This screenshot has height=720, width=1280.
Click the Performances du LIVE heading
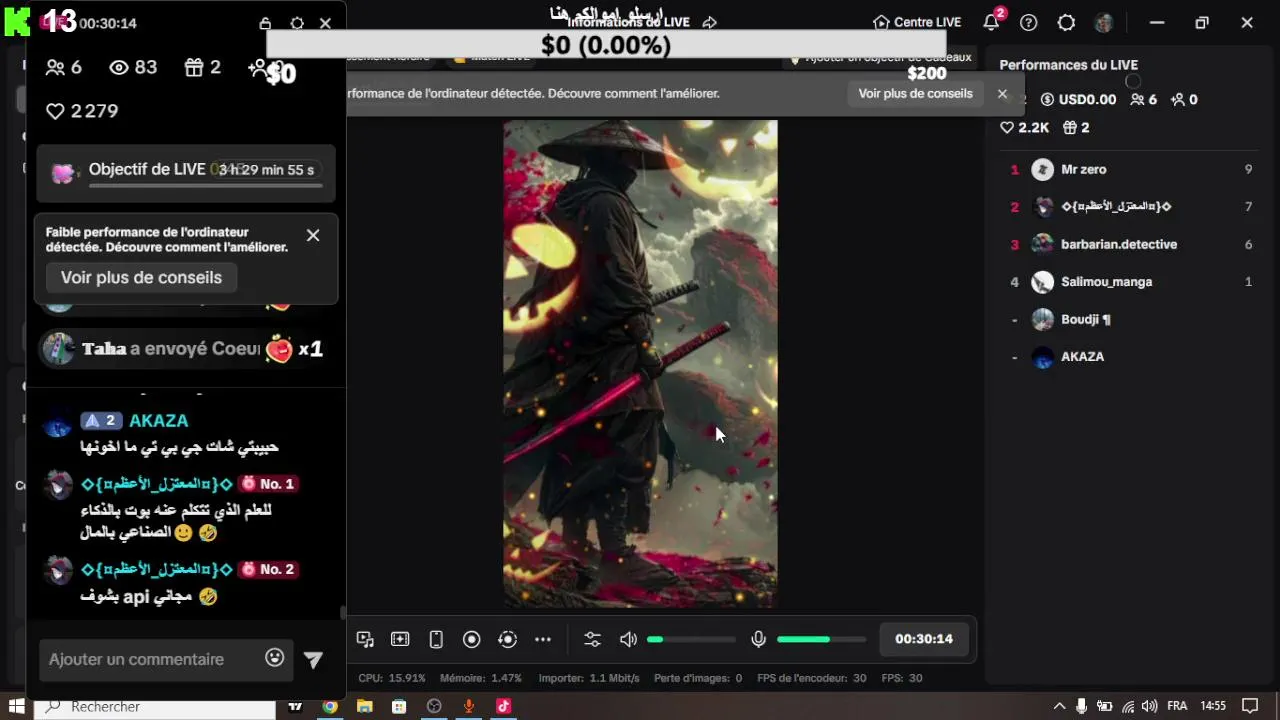pos(1068,65)
